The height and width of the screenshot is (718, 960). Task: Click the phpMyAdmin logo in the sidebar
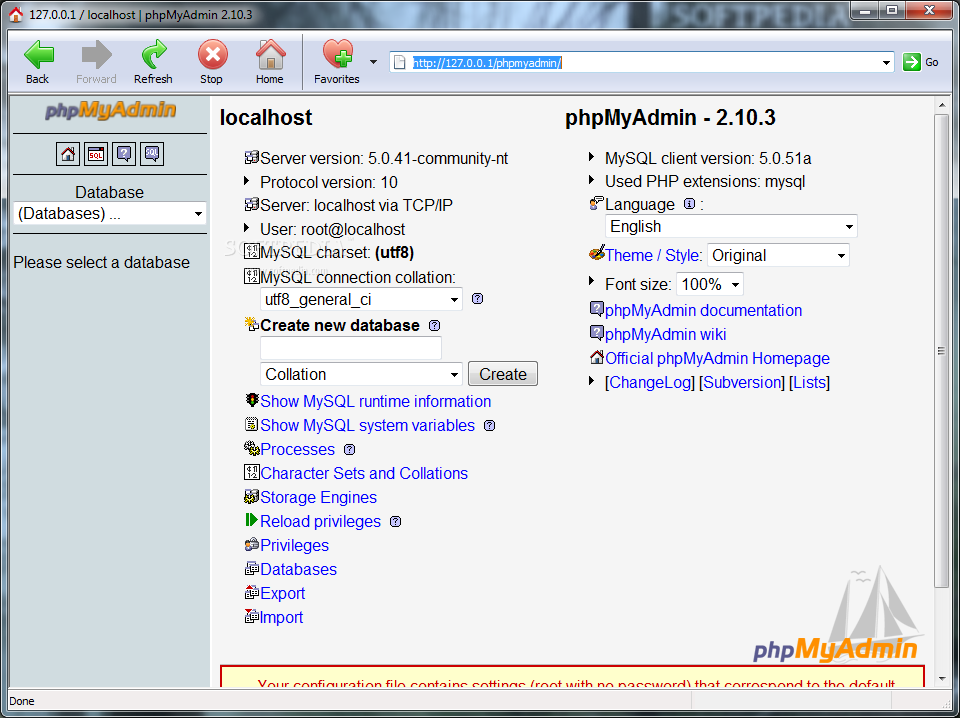click(110, 110)
